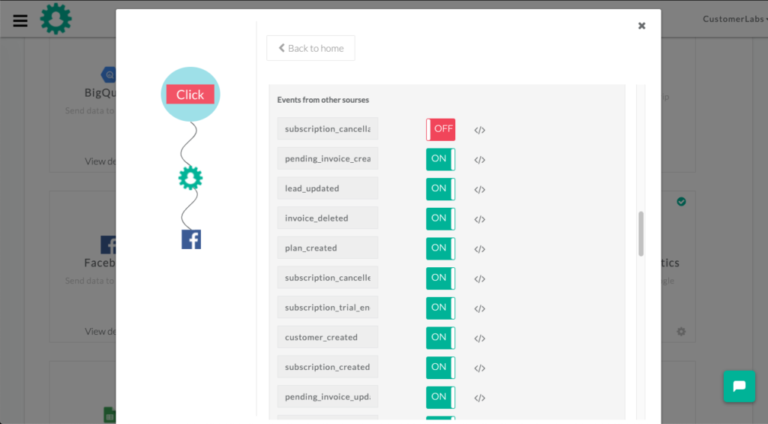Switch off subscription_trial_en toggle
768x424 pixels.
point(440,308)
